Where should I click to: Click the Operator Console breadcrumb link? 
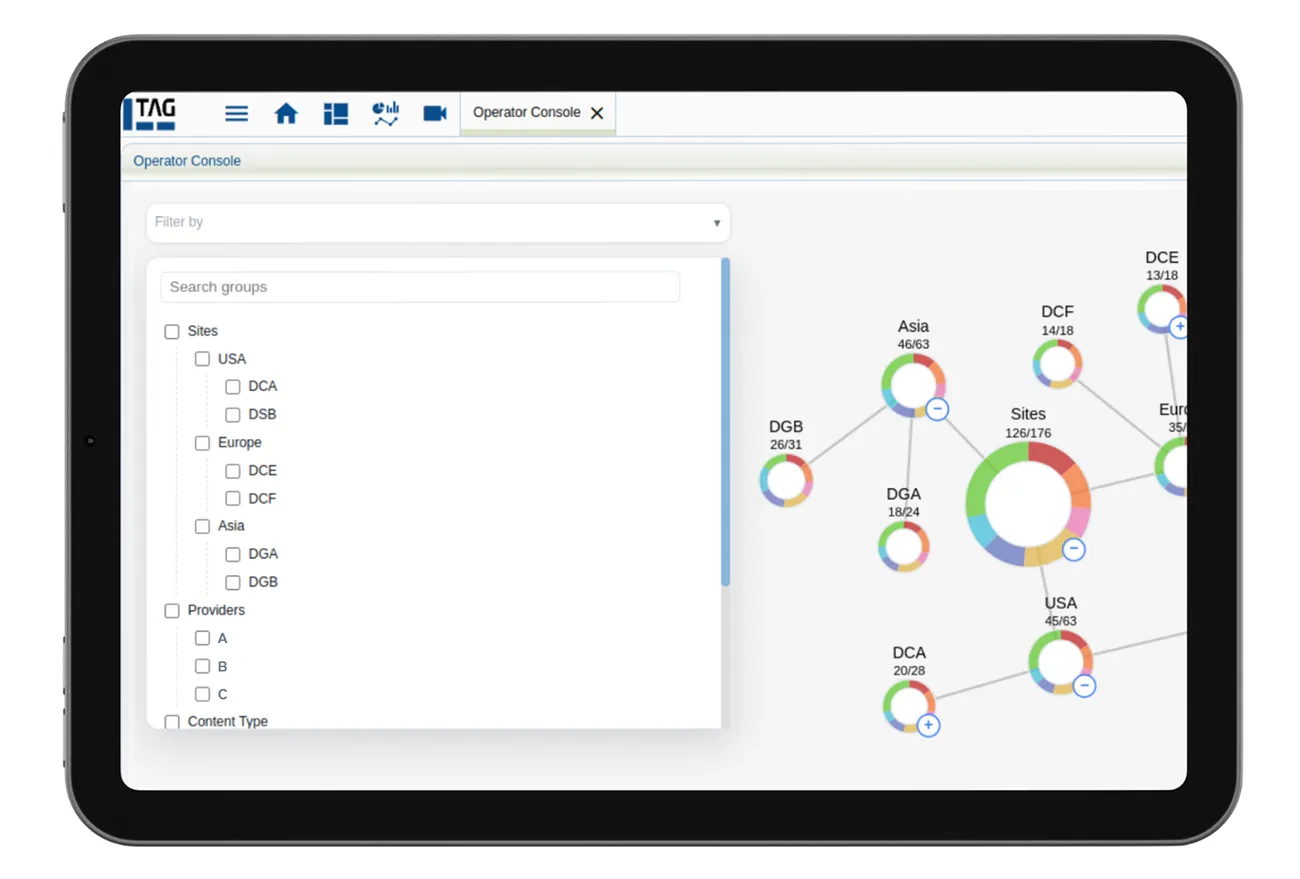187,161
